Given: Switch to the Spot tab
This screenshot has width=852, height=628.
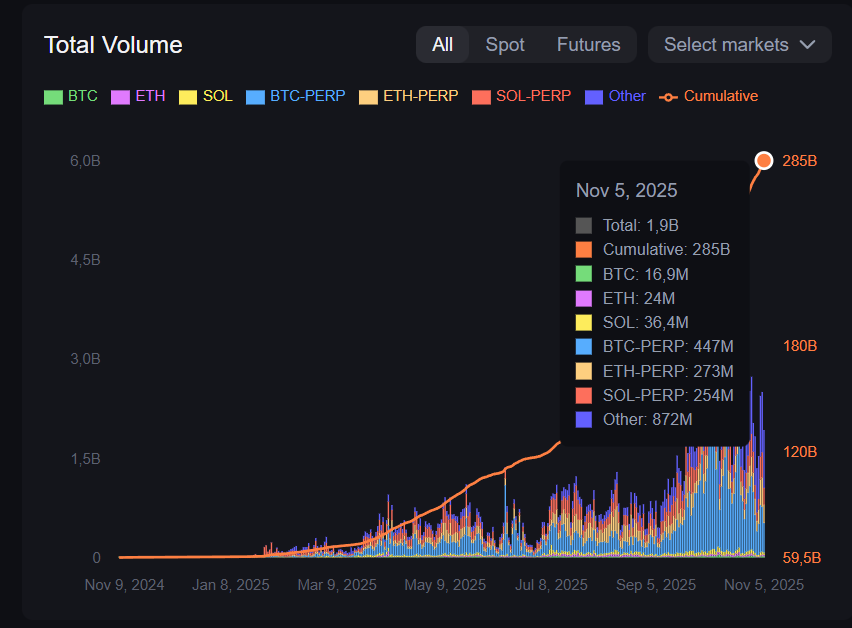Looking at the screenshot, I should click(505, 44).
